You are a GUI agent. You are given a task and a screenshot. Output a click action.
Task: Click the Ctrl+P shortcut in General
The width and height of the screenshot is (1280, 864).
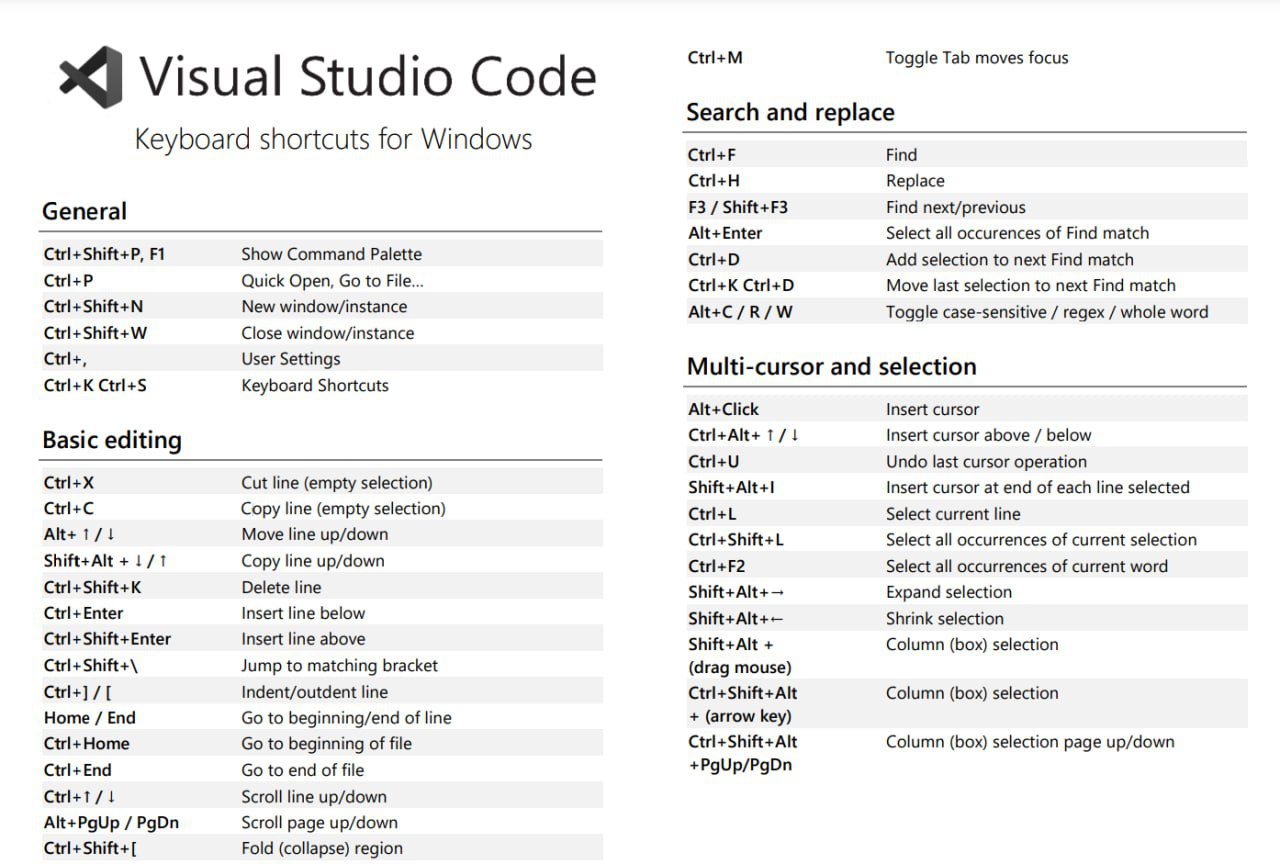click(x=68, y=281)
